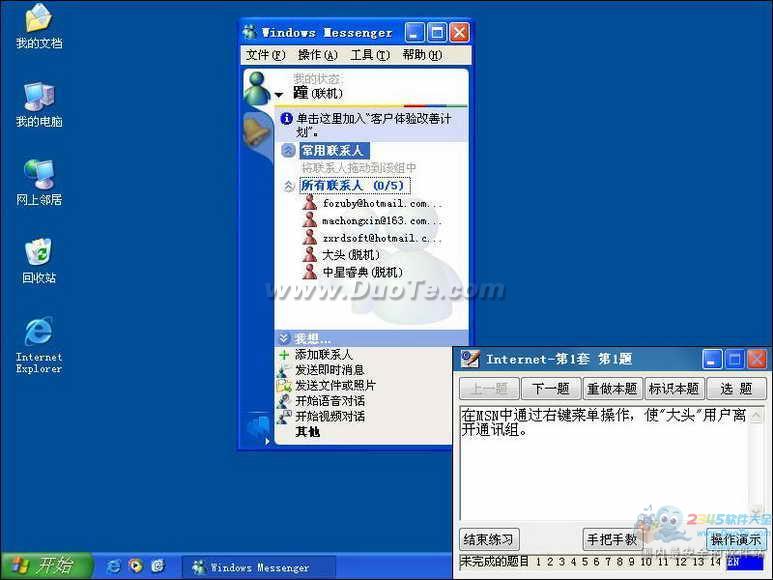Open the 工具(T) menu
773x580 pixels.
(370, 55)
